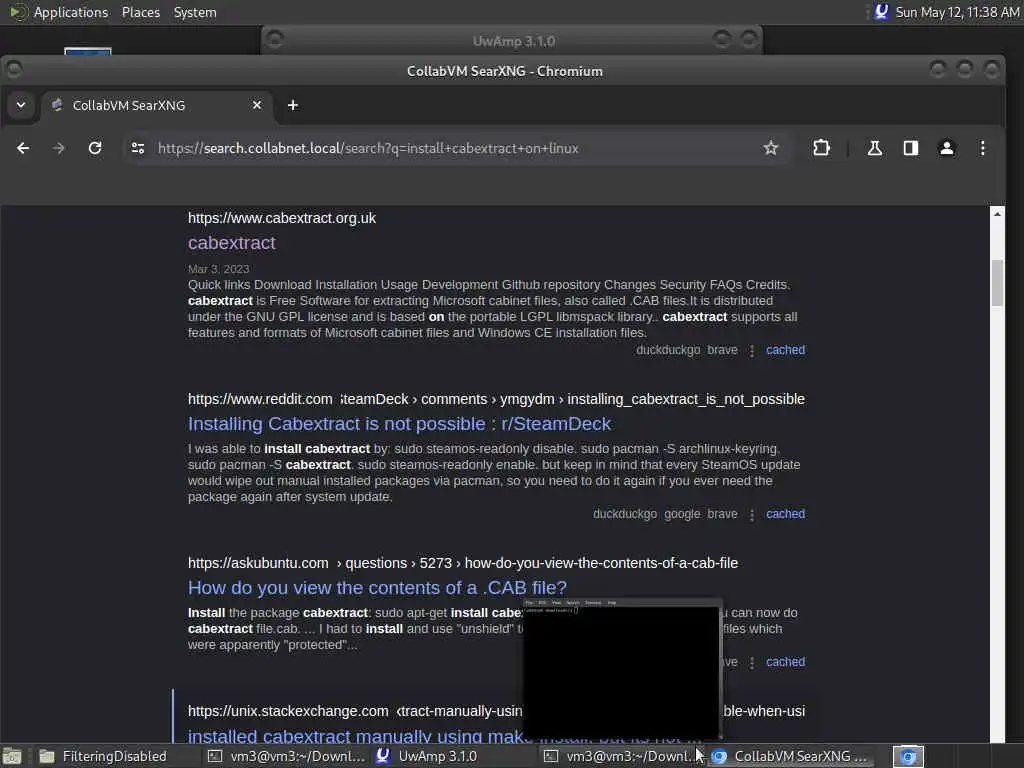Click the terminal preview thumbnail

(622, 668)
